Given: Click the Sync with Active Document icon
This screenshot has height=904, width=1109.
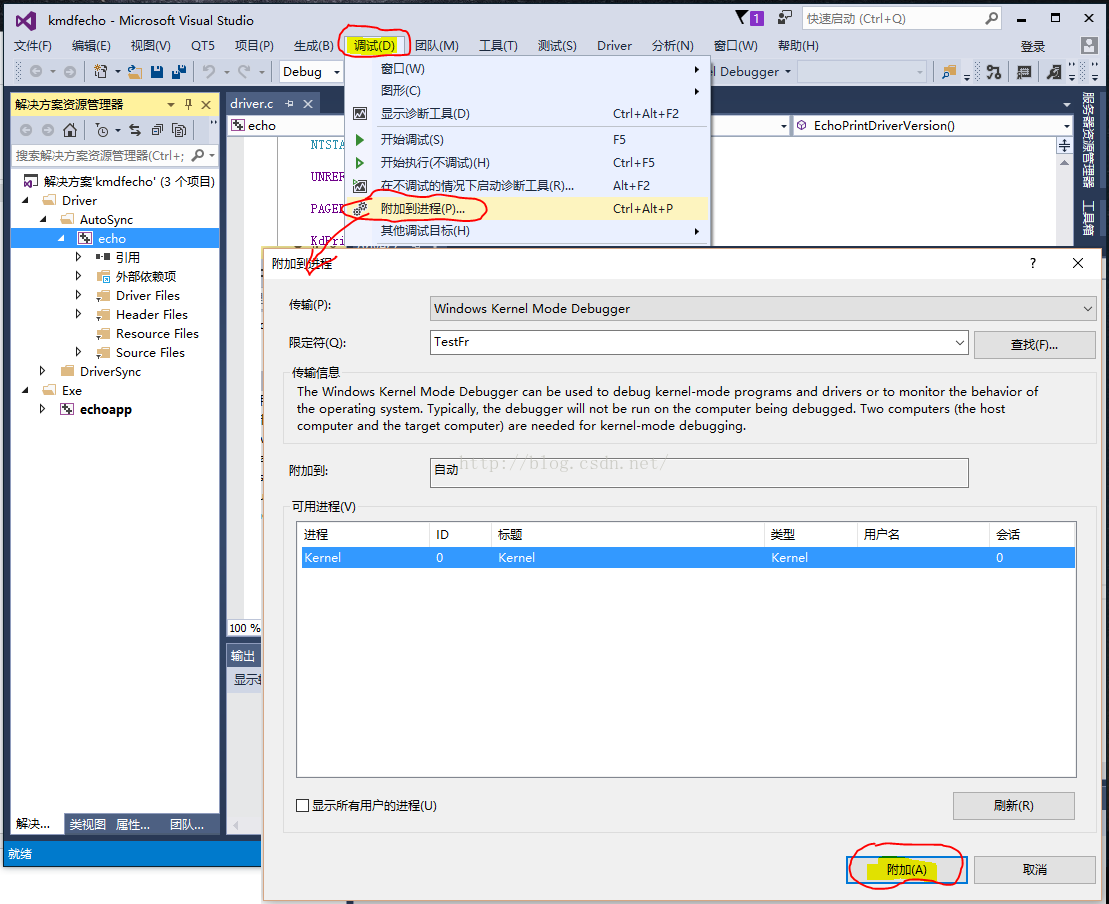Looking at the screenshot, I should pos(135,130).
